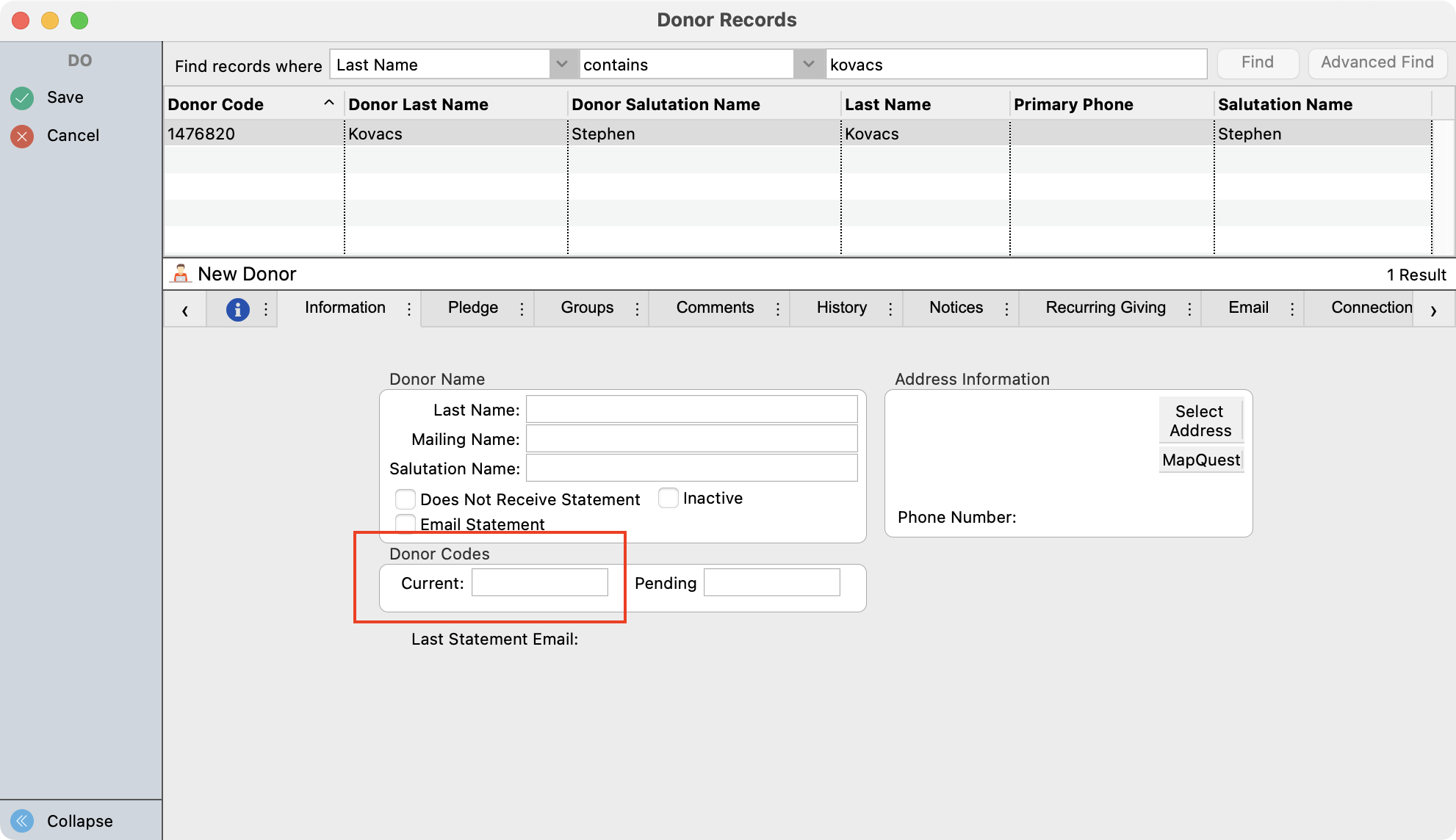The height and width of the screenshot is (840, 1456).
Task: Switch to the Groups tab
Action: [587, 308]
